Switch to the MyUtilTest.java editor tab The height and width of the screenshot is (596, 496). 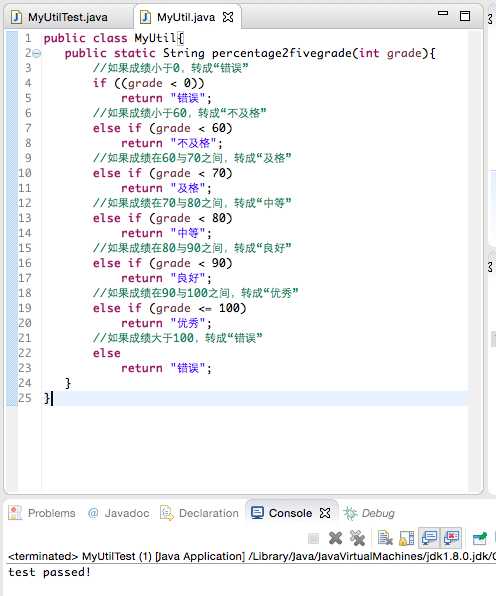click(60, 17)
